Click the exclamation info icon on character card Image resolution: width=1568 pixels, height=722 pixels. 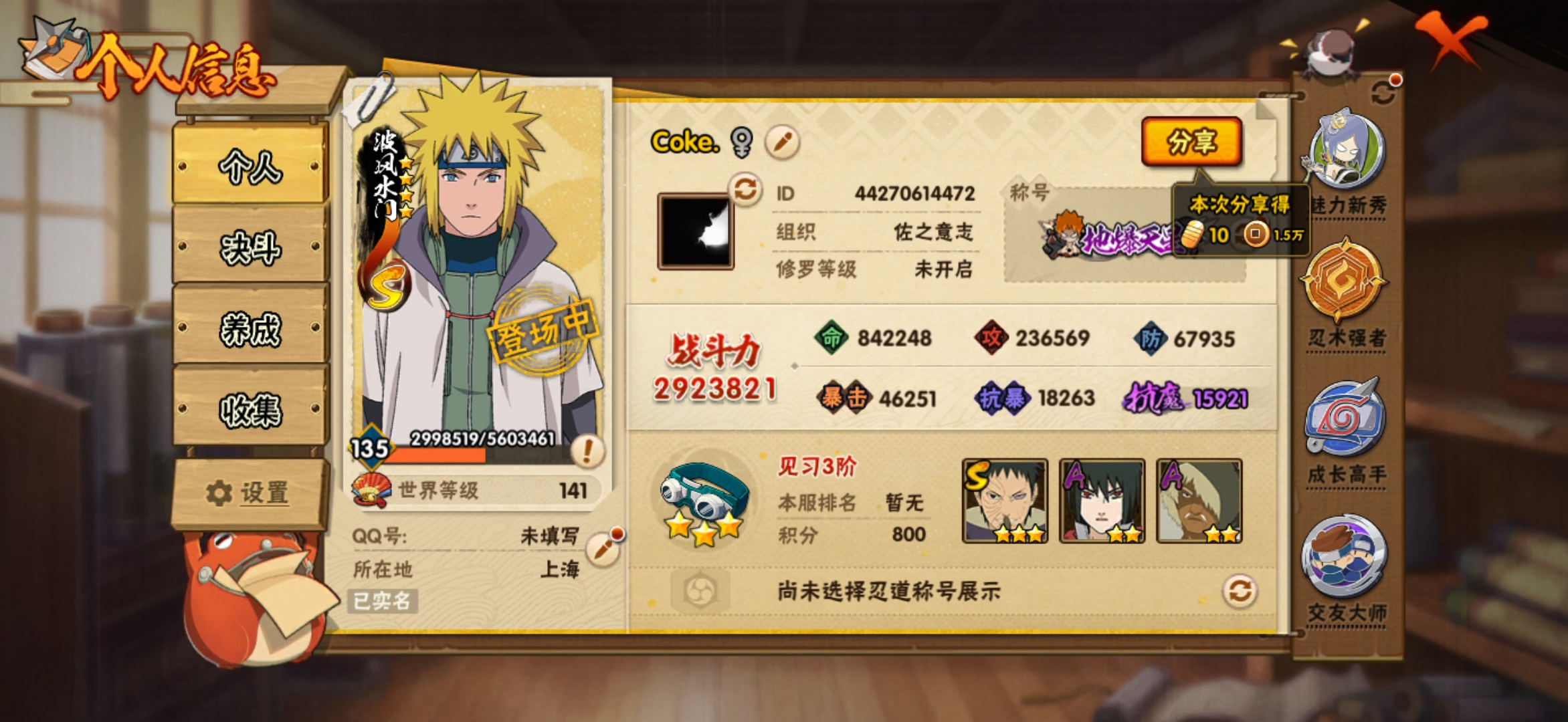coord(587,451)
